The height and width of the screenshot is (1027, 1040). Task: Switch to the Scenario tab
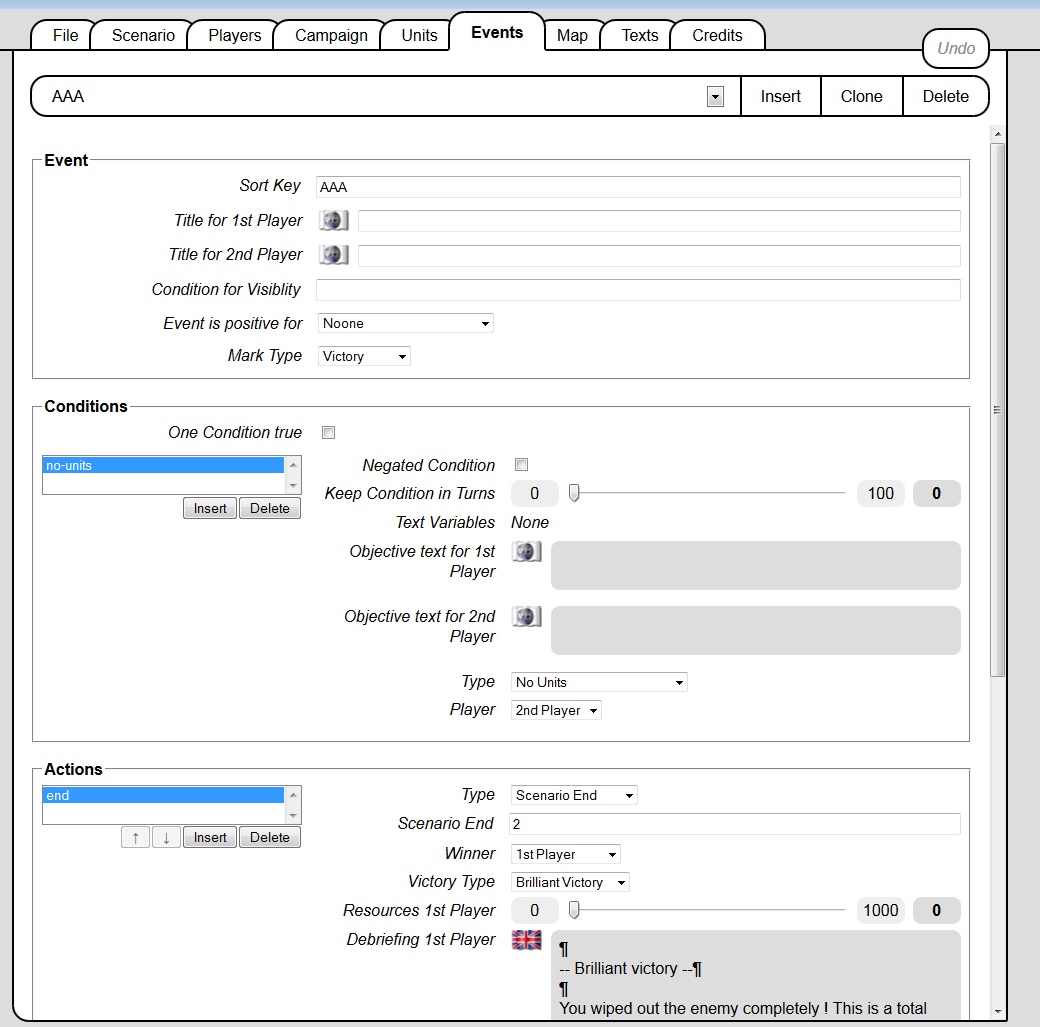[x=143, y=35]
